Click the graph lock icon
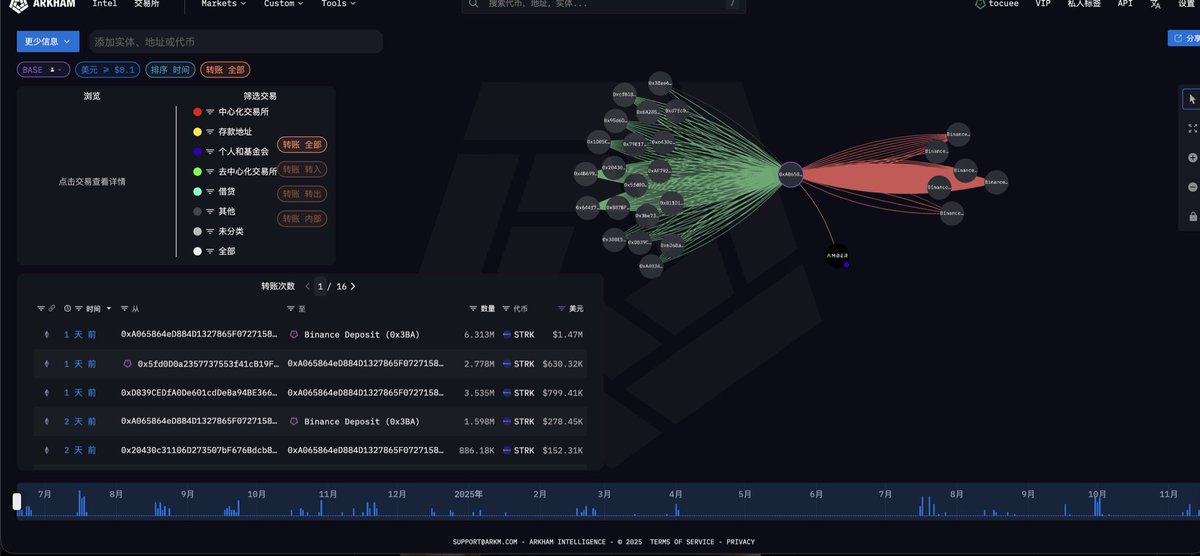 (1192, 217)
